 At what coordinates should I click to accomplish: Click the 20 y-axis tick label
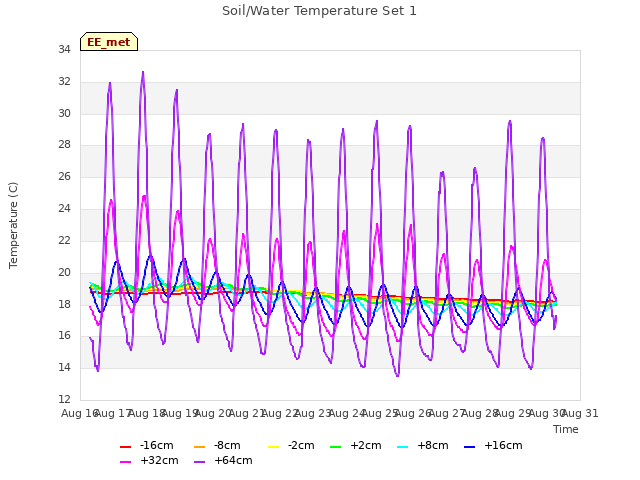(x=64, y=272)
